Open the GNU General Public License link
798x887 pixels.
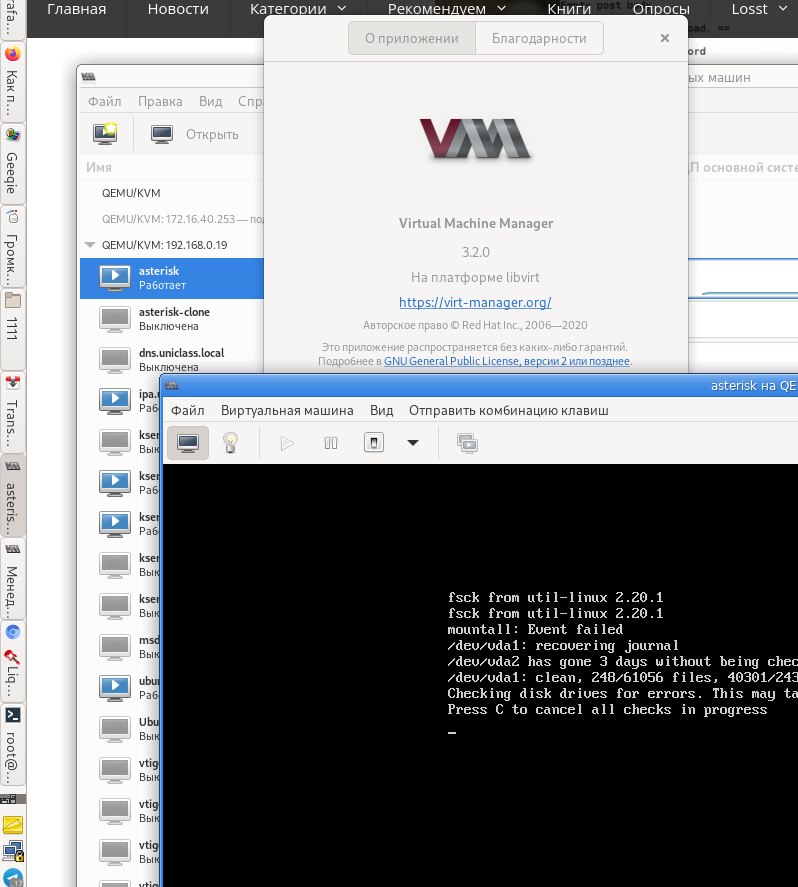[507, 361]
